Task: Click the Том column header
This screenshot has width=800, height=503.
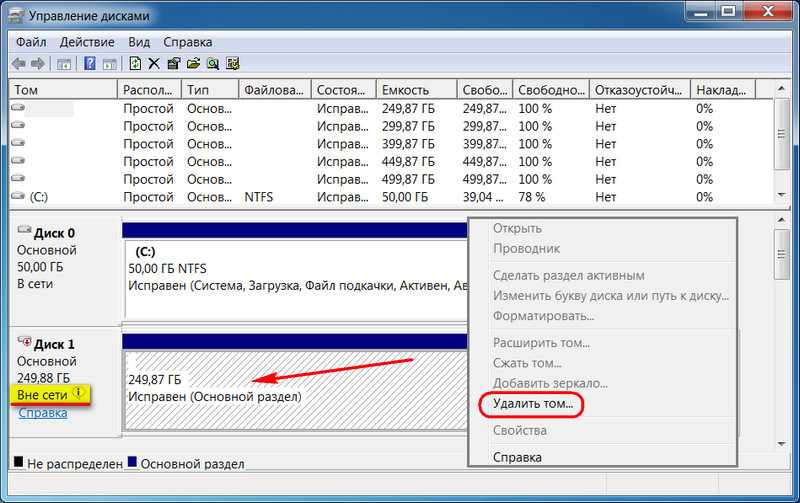Action: click(x=62, y=89)
